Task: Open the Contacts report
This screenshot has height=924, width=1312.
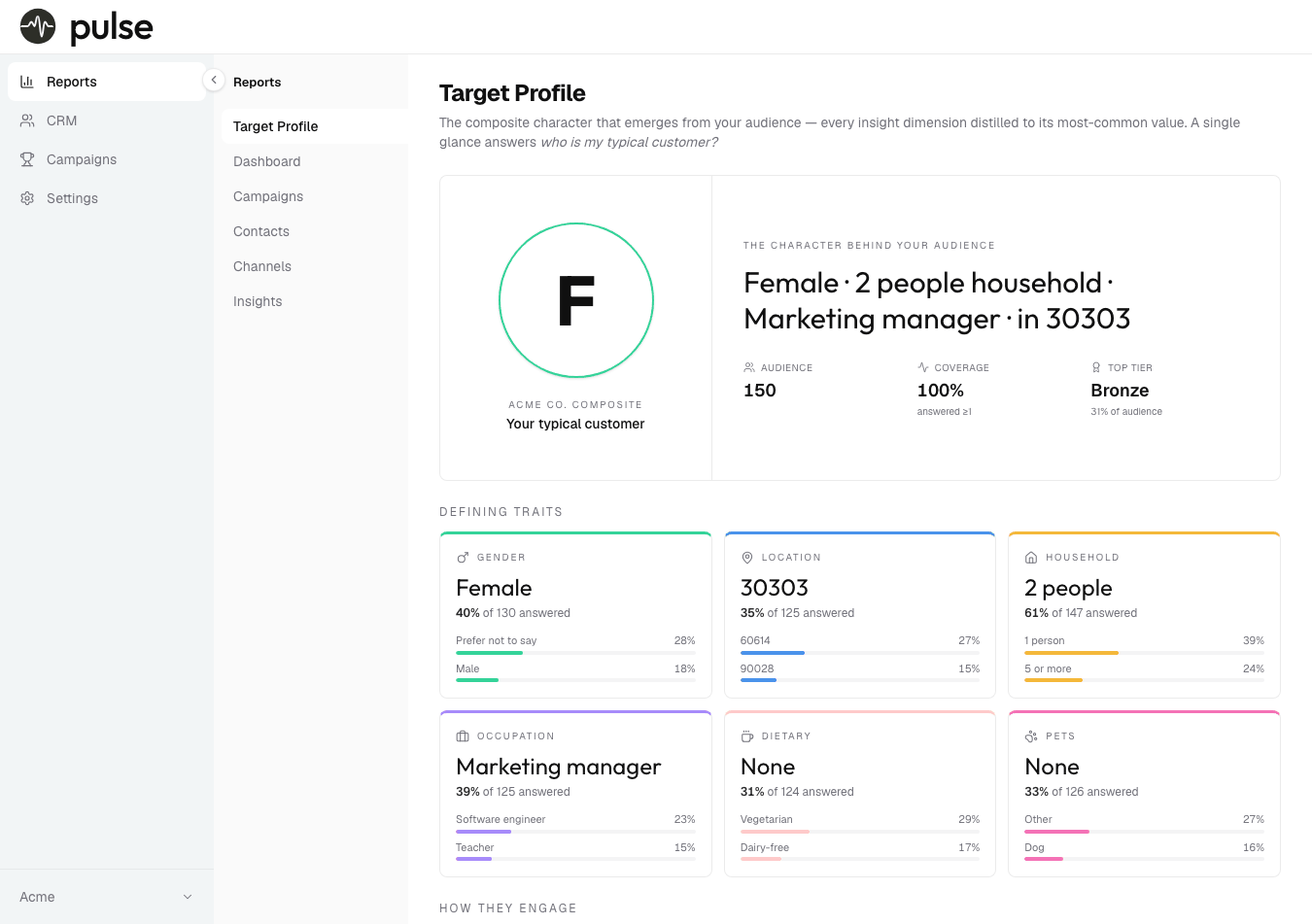Action: (315, 231)
